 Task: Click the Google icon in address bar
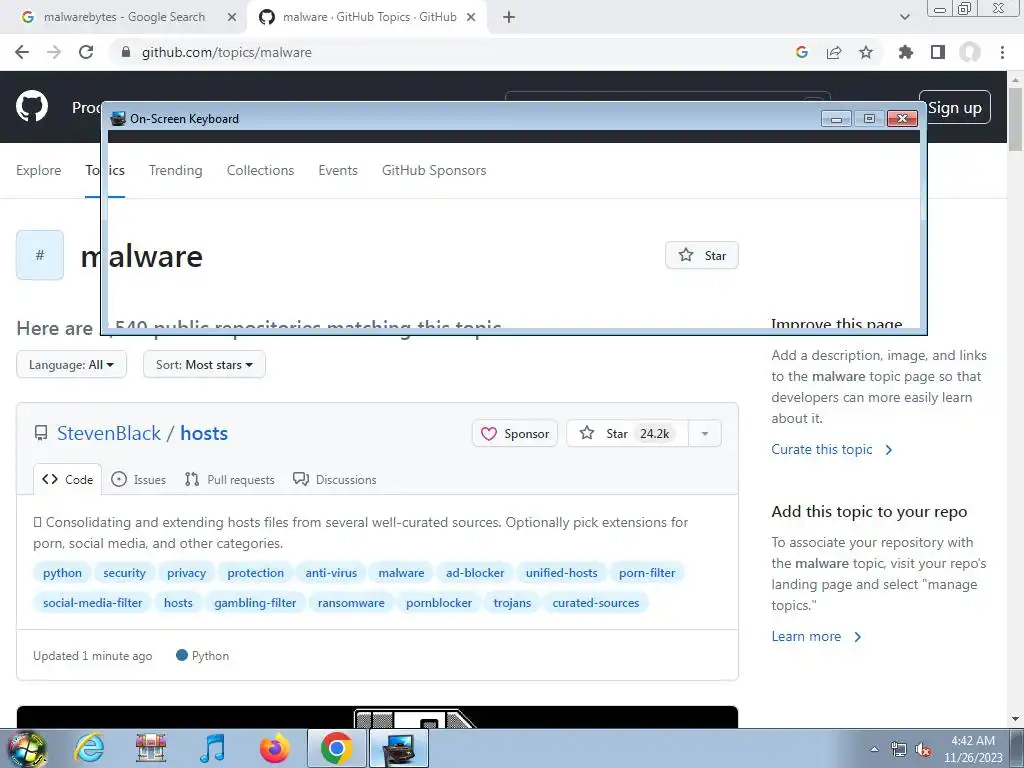pos(802,52)
